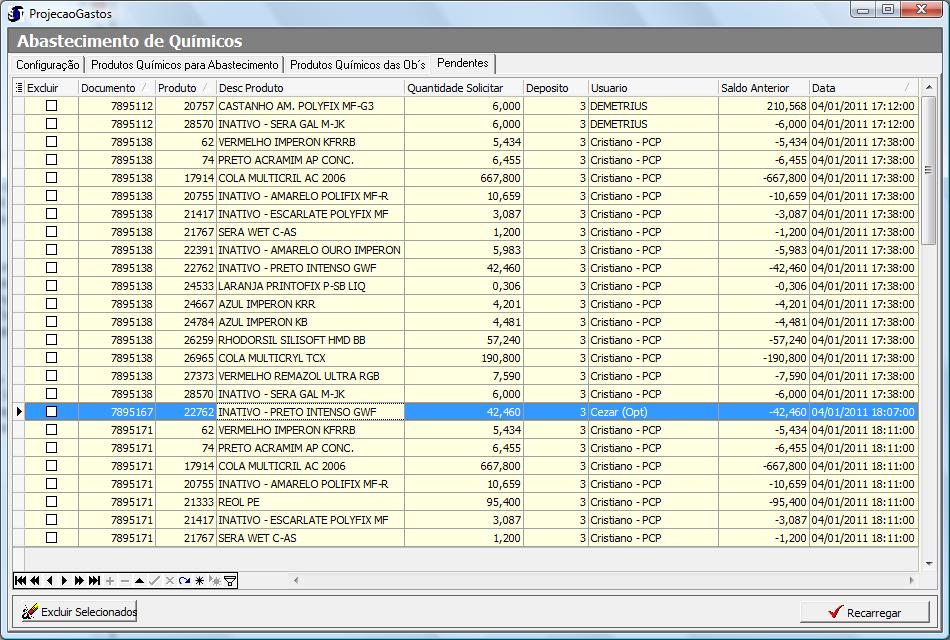Tick Excluir box for COLA MULTICRYL TCX
The image size is (950, 640).
point(52,358)
